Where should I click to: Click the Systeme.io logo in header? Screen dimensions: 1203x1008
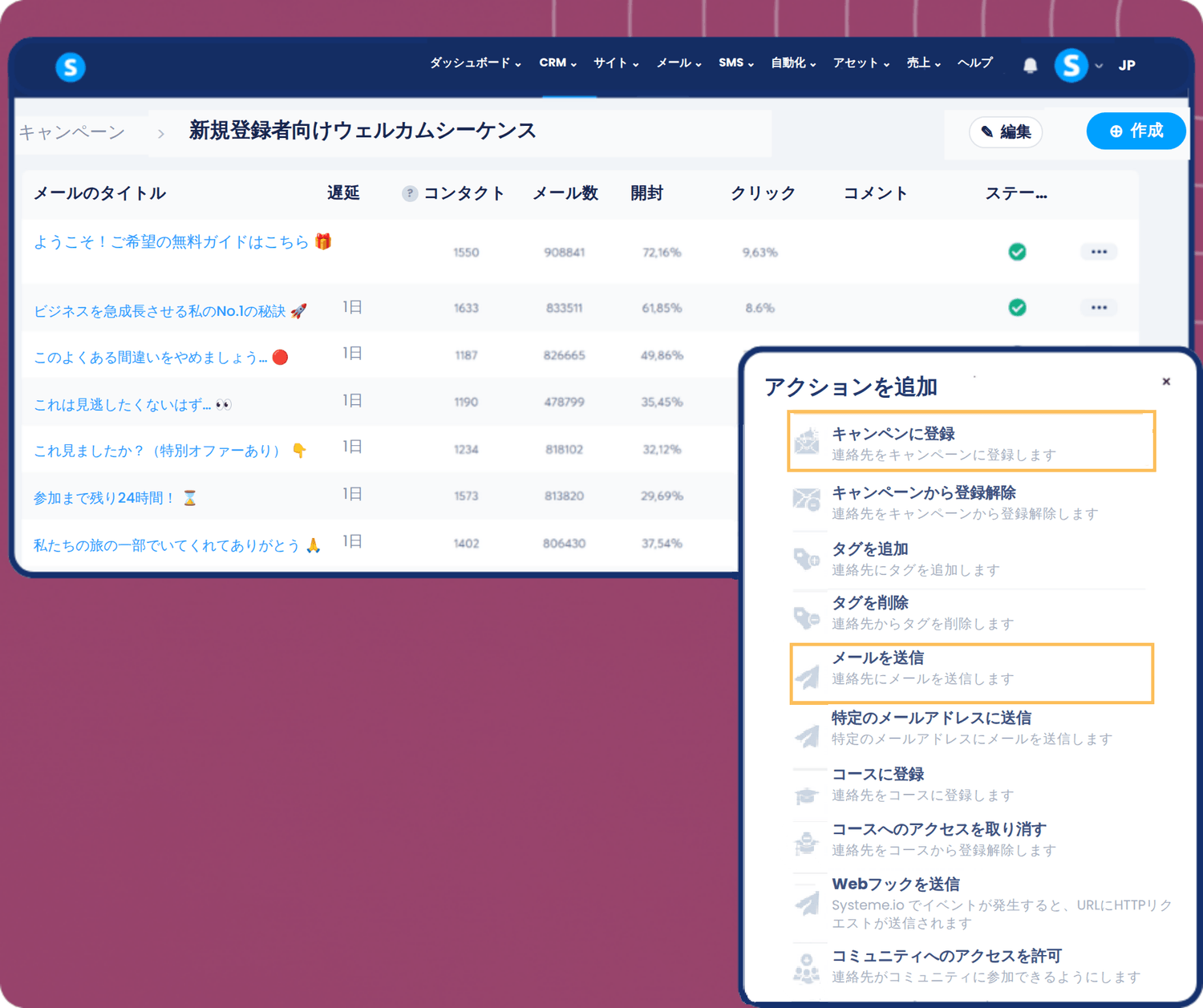coord(71,67)
